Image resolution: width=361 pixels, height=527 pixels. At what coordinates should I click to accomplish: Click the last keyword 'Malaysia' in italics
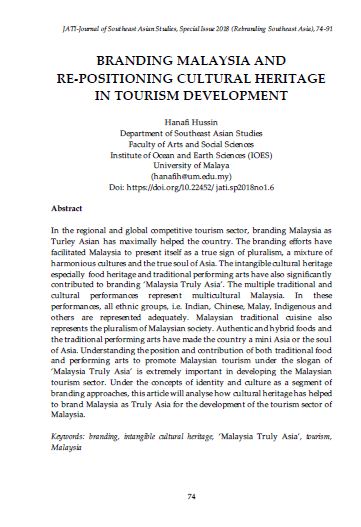click(66, 447)
